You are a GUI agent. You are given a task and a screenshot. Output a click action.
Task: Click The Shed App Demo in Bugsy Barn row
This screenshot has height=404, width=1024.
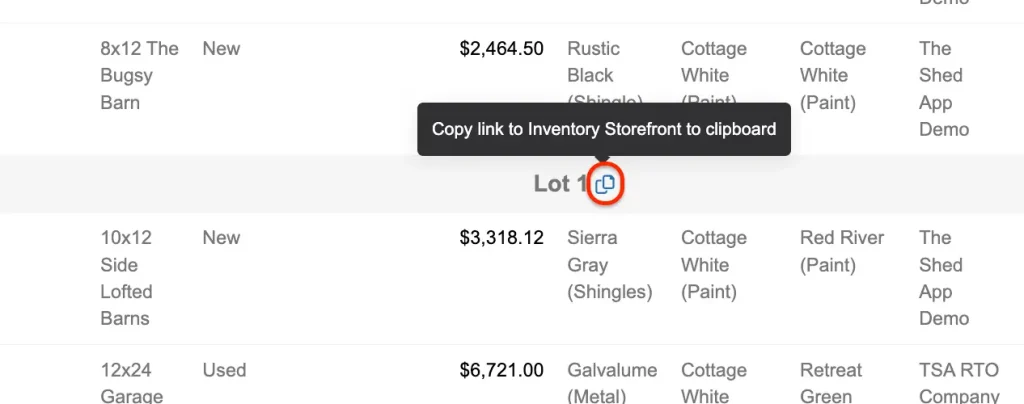click(x=943, y=89)
